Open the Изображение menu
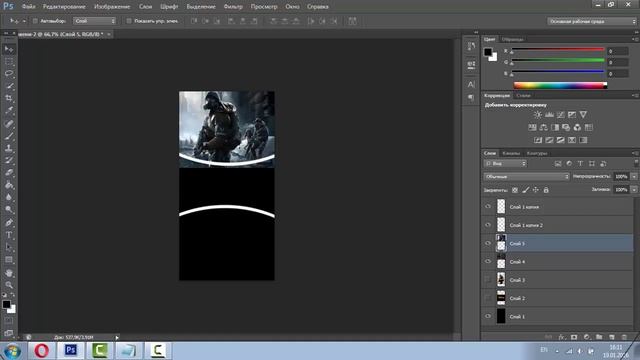Image resolution: width=640 pixels, height=360 pixels. [x=112, y=7]
